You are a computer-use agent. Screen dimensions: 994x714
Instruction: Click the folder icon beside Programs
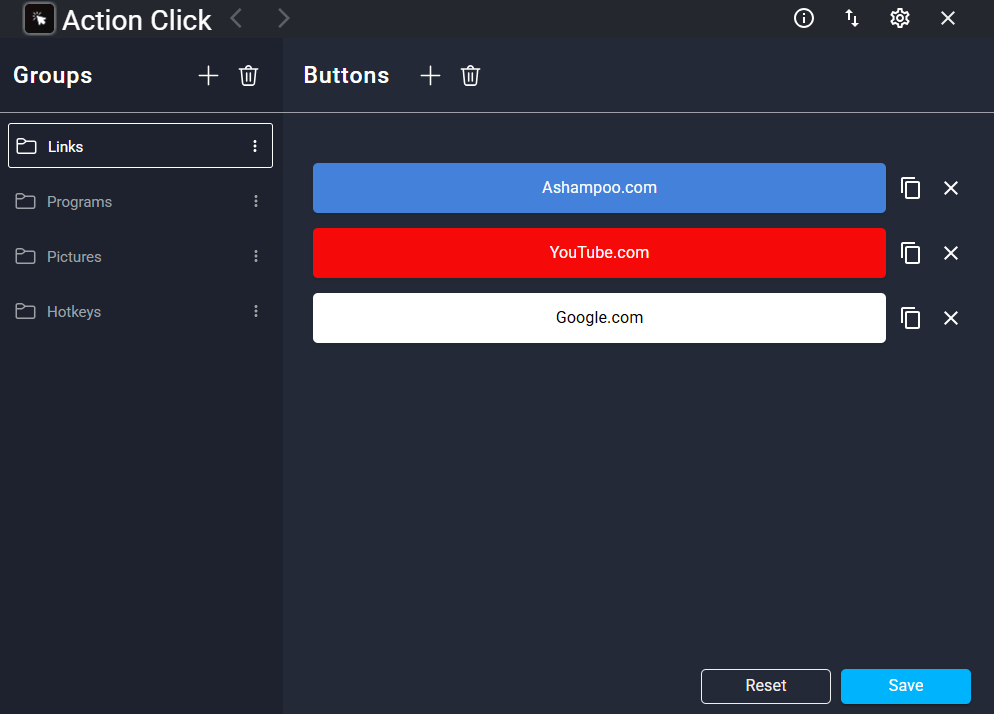(25, 201)
